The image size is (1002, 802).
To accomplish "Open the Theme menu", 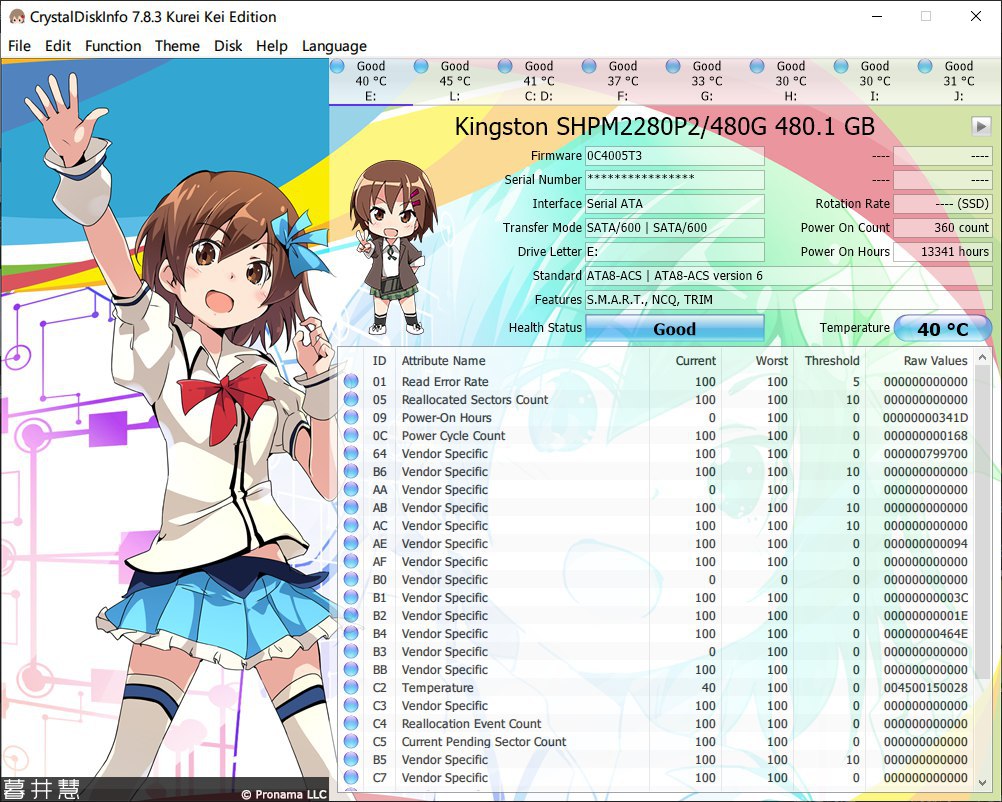I will tap(177, 46).
